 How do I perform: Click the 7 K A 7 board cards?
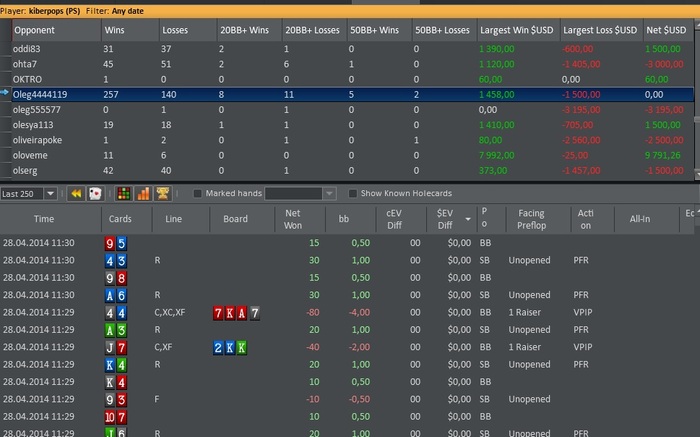coord(236,313)
